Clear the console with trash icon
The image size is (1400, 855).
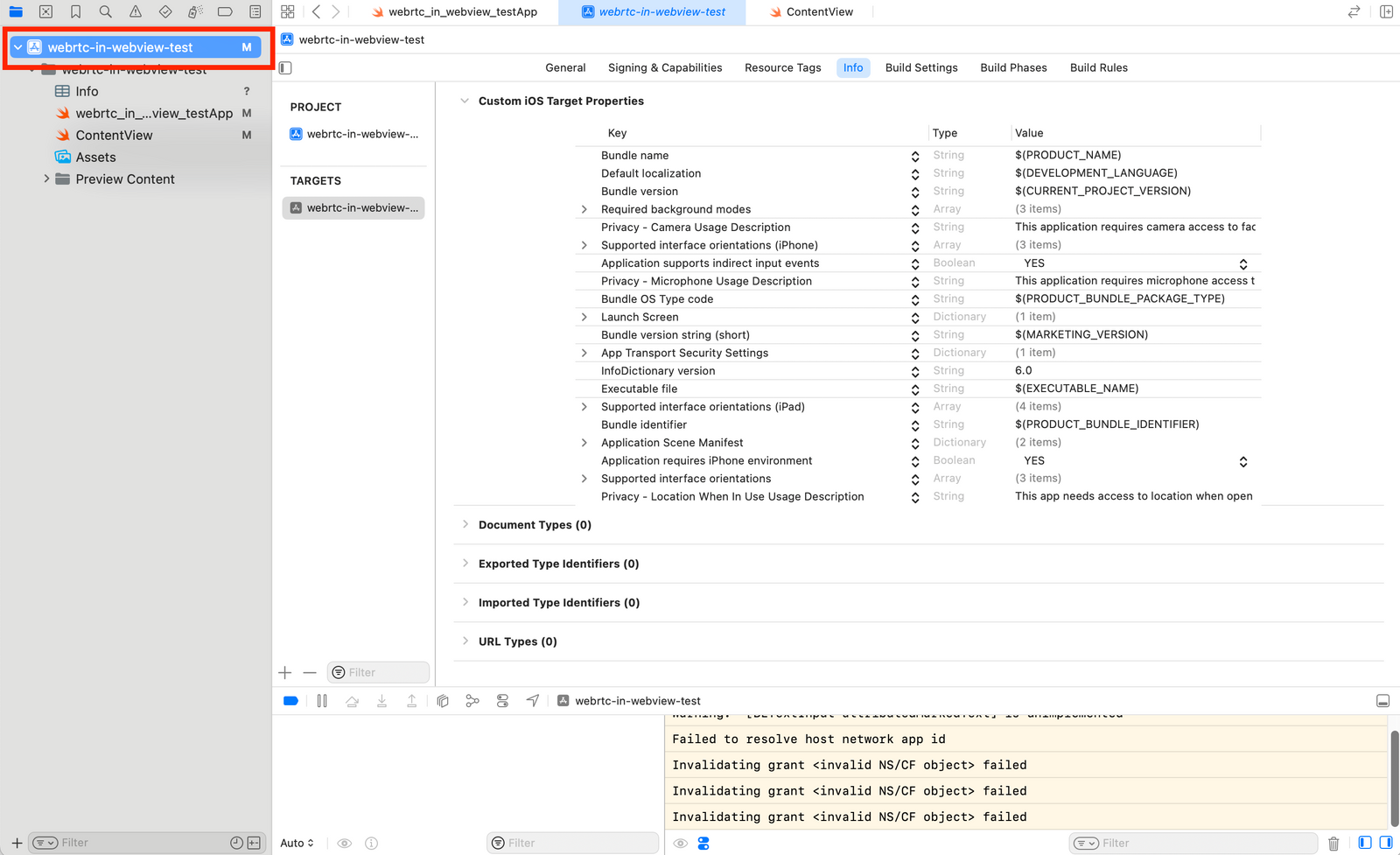coord(1333,844)
